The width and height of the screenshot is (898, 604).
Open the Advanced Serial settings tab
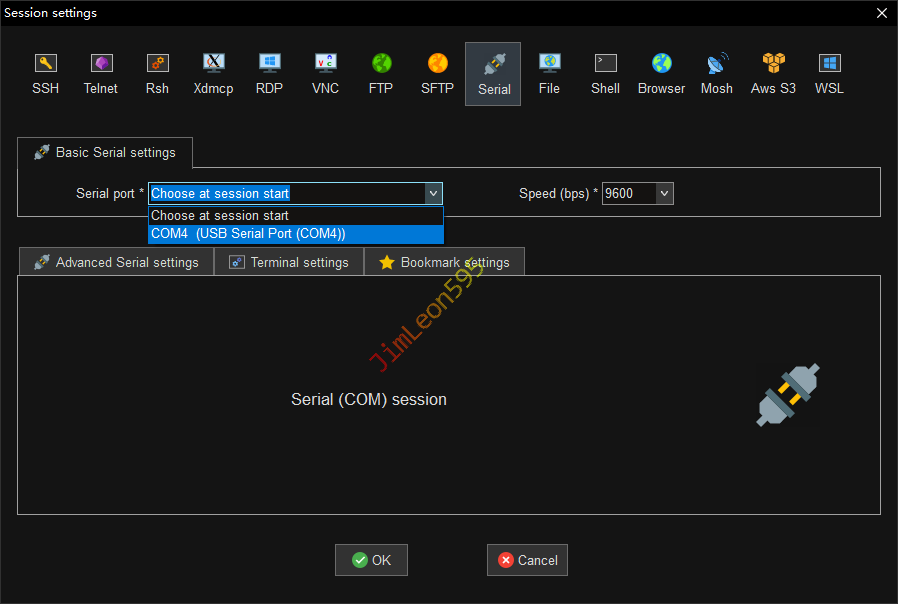(116, 262)
